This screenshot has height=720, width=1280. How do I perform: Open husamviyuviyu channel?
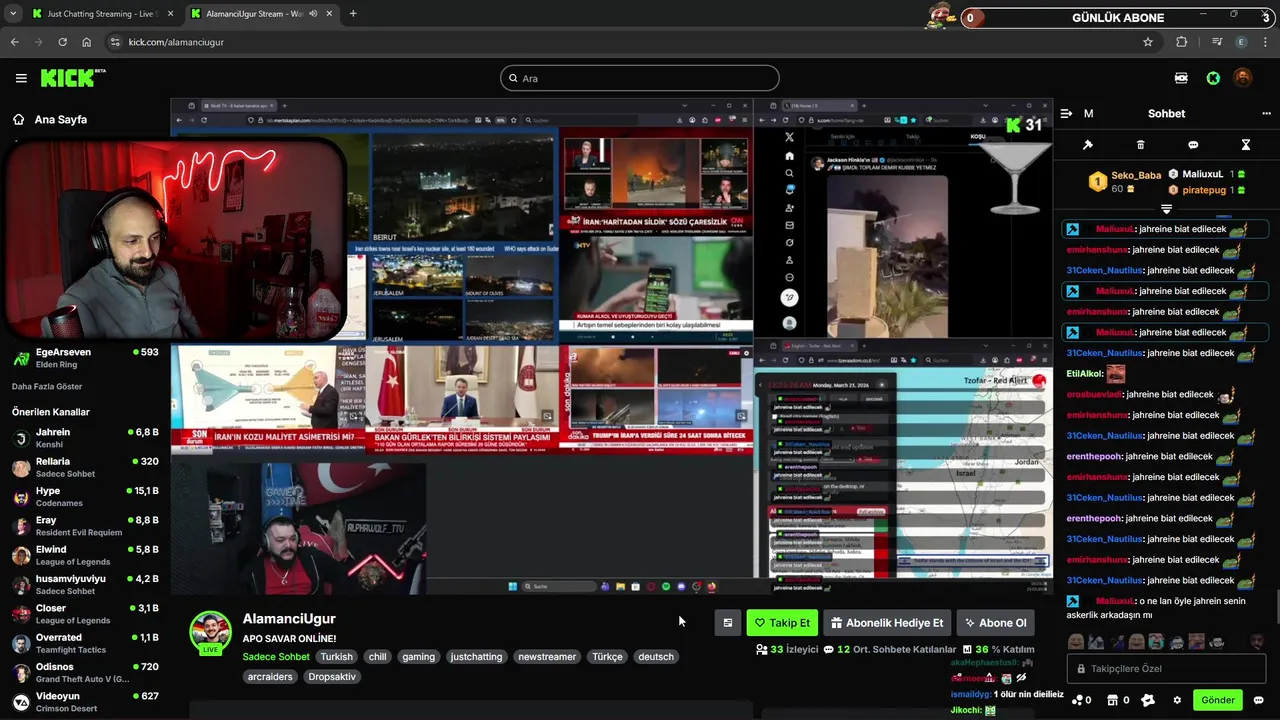click(x=85, y=584)
